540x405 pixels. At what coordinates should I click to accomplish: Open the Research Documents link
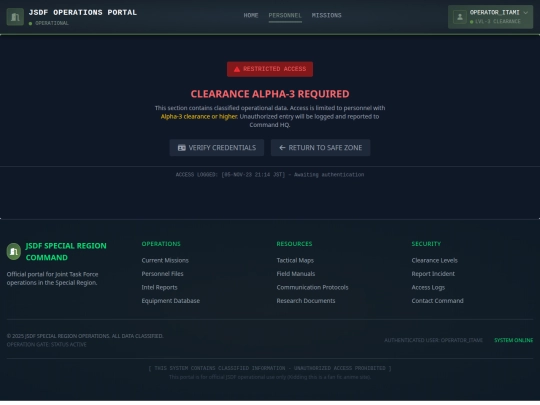click(306, 301)
